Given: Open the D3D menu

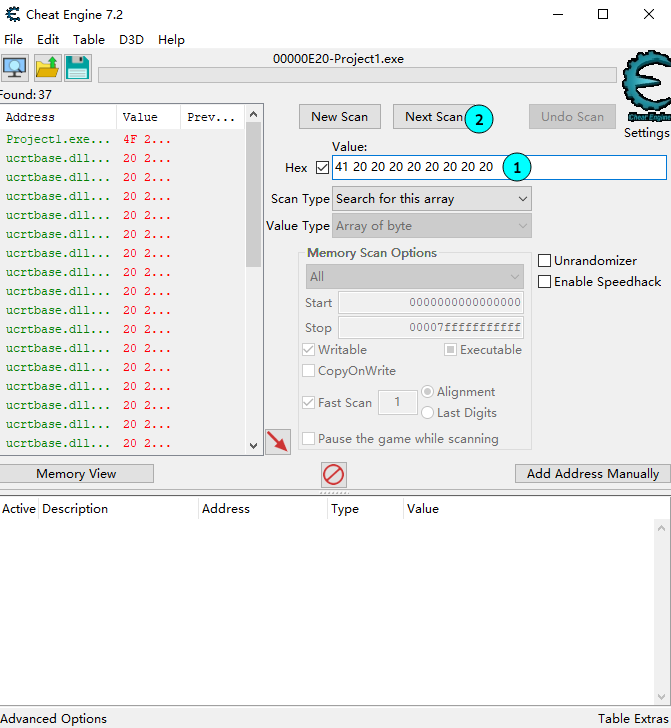Looking at the screenshot, I should pos(131,39).
